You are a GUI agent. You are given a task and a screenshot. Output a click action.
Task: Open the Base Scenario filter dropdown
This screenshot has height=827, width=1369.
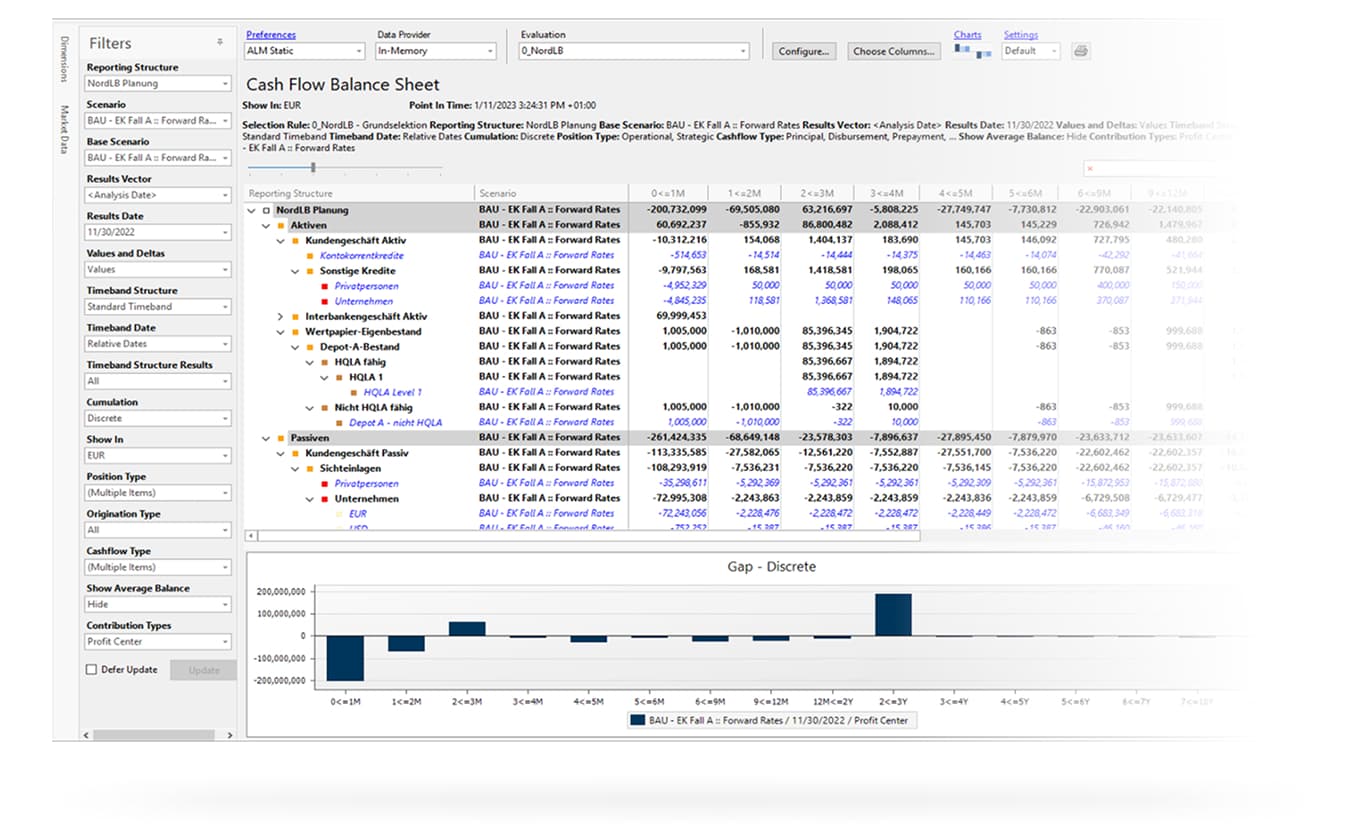tap(158, 158)
